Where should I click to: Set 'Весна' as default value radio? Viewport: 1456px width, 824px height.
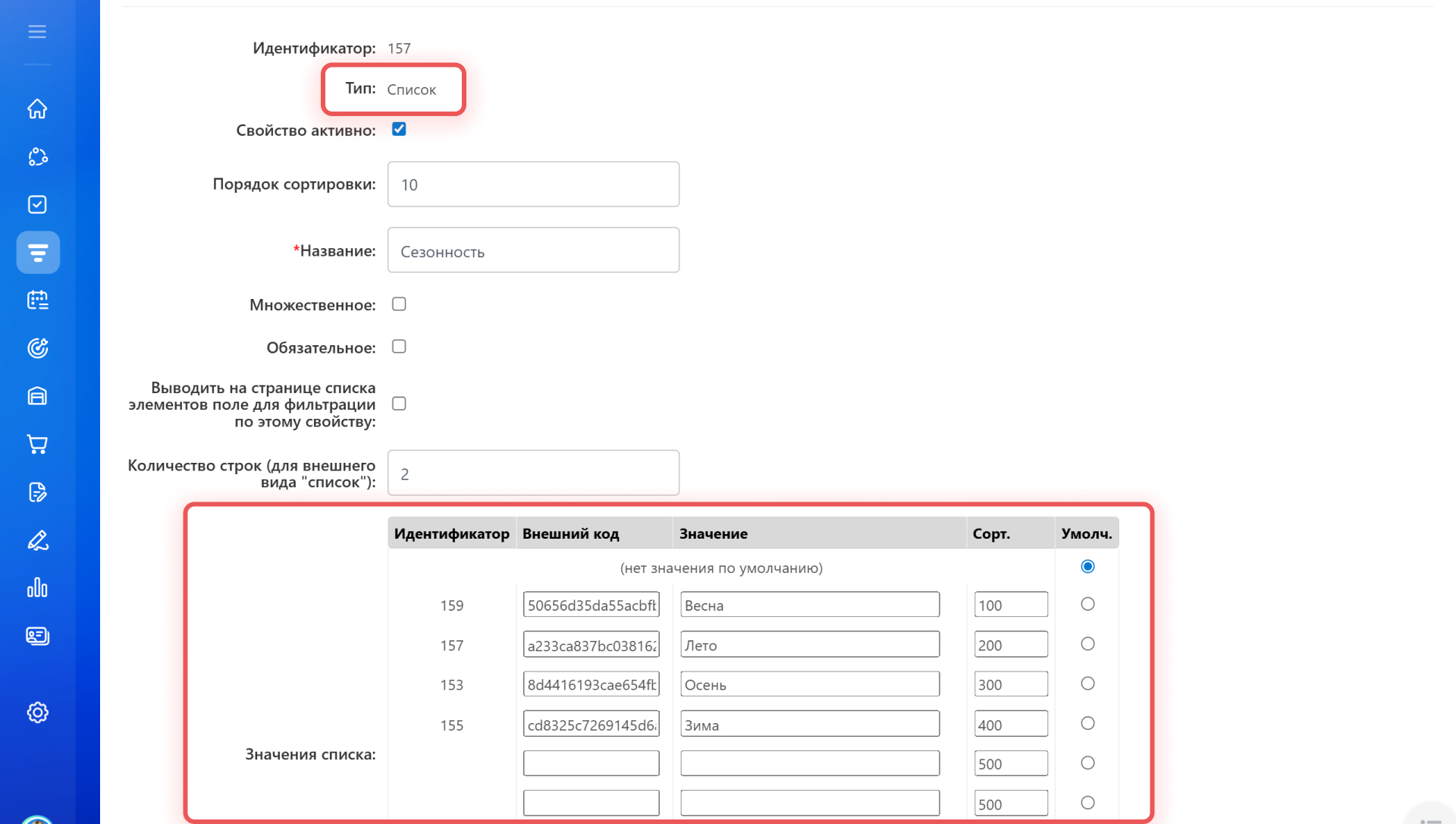1087,605
